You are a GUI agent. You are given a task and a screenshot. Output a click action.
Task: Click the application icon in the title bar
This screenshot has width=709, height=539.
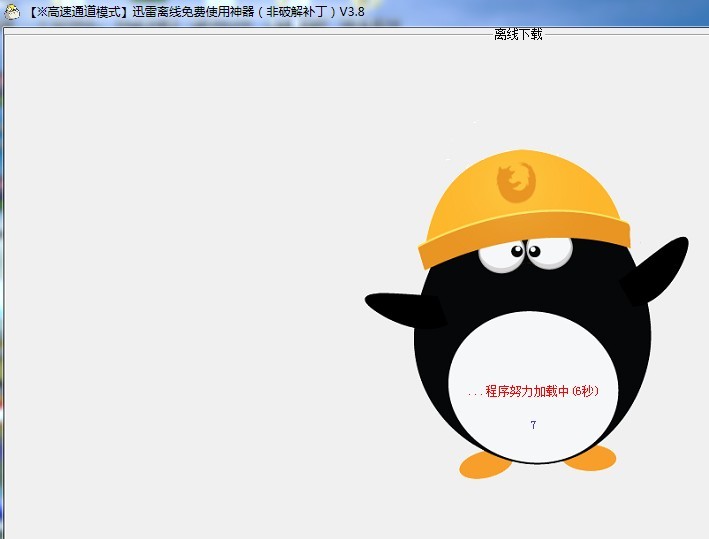[x=12, y=12]
